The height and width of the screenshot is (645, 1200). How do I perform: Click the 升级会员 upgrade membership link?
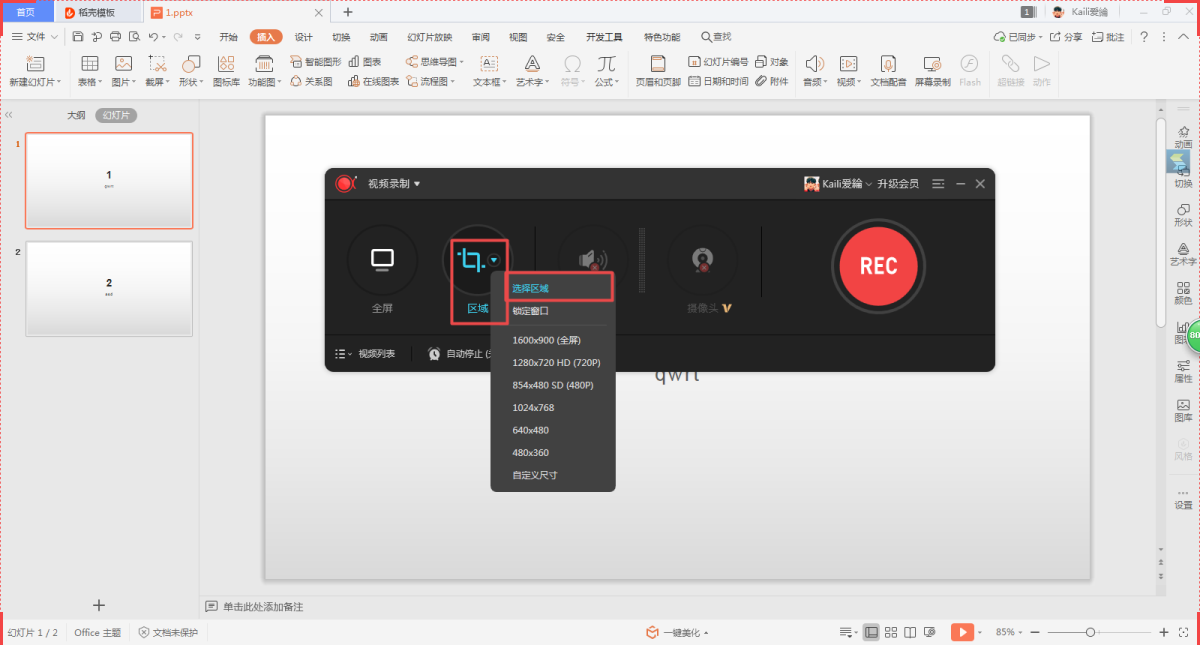(897, 184)
